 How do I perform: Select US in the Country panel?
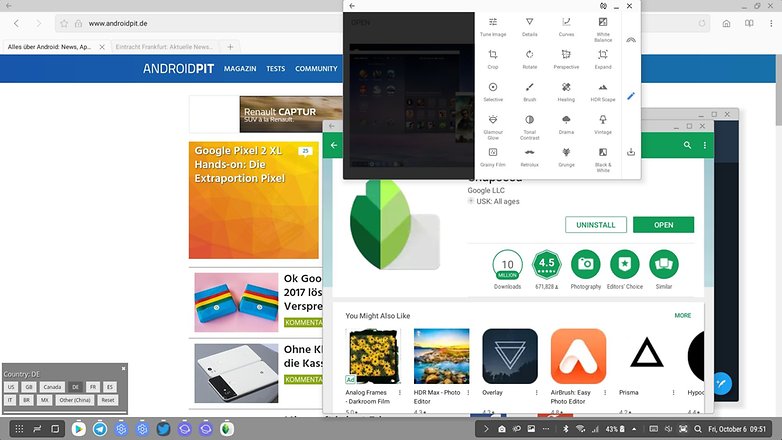point(11,387)
